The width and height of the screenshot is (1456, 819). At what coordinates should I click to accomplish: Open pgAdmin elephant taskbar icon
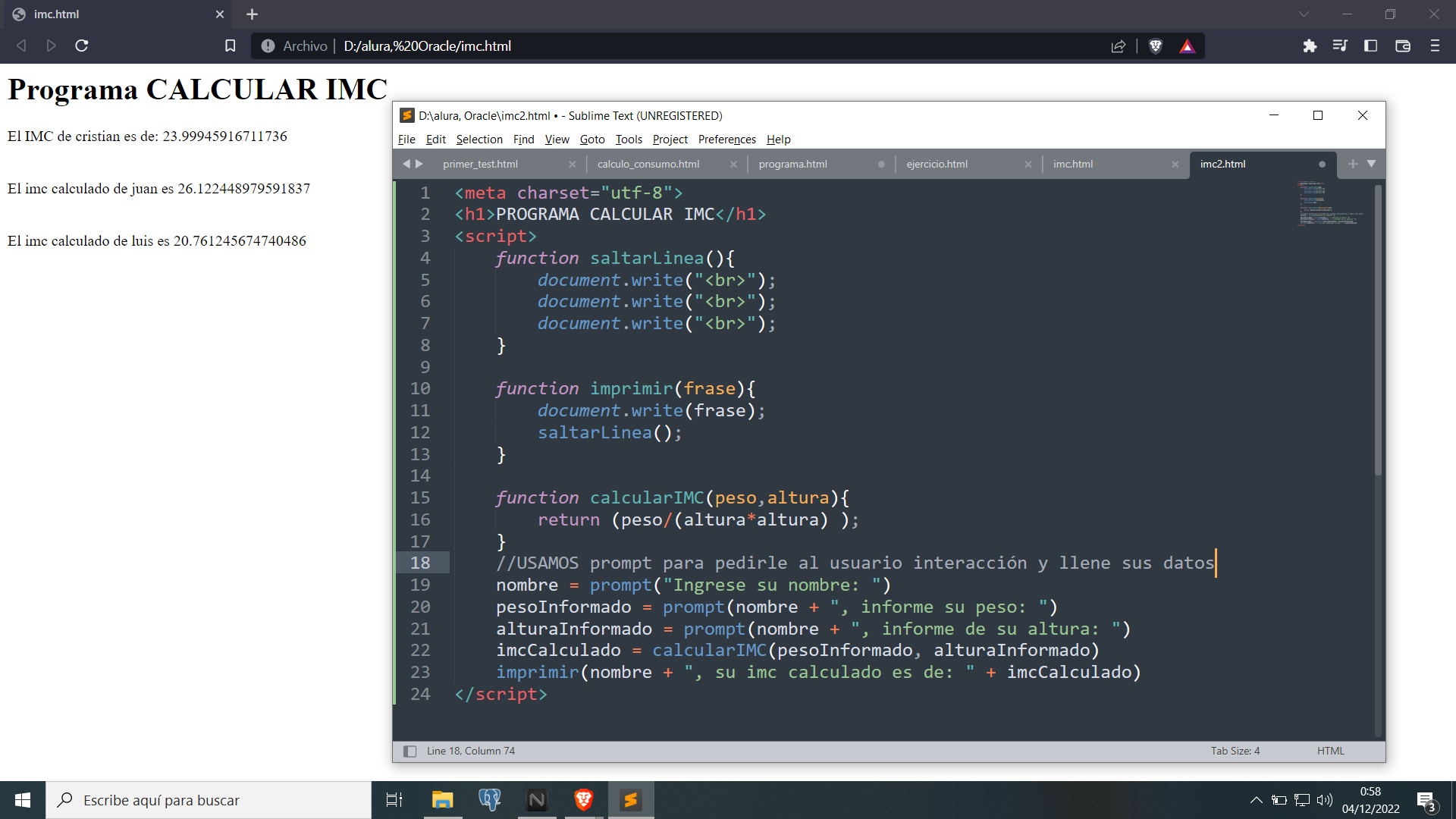click(x=490, y=800)
